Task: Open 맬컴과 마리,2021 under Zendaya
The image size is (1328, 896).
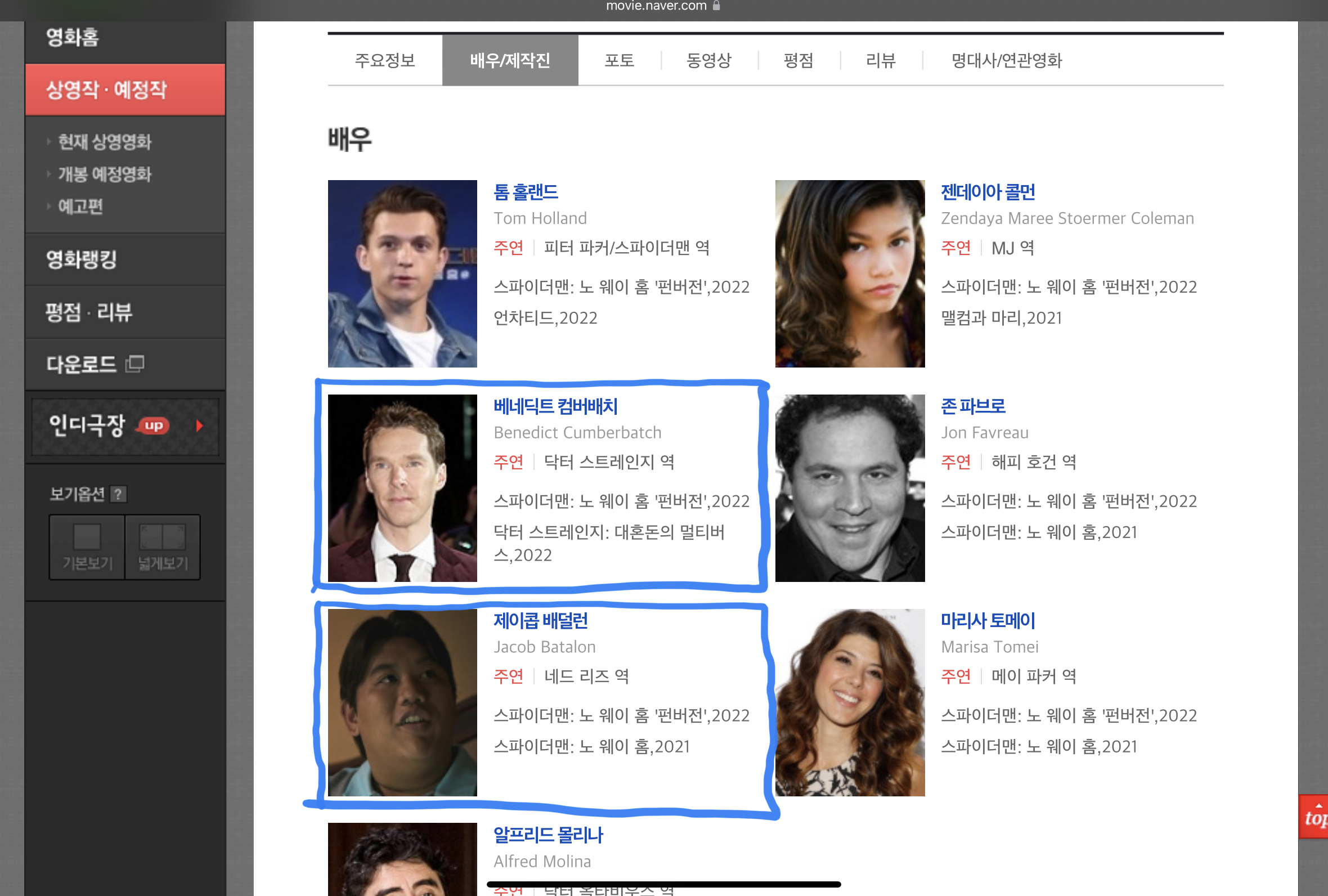Action: (x=1001, y=318)
